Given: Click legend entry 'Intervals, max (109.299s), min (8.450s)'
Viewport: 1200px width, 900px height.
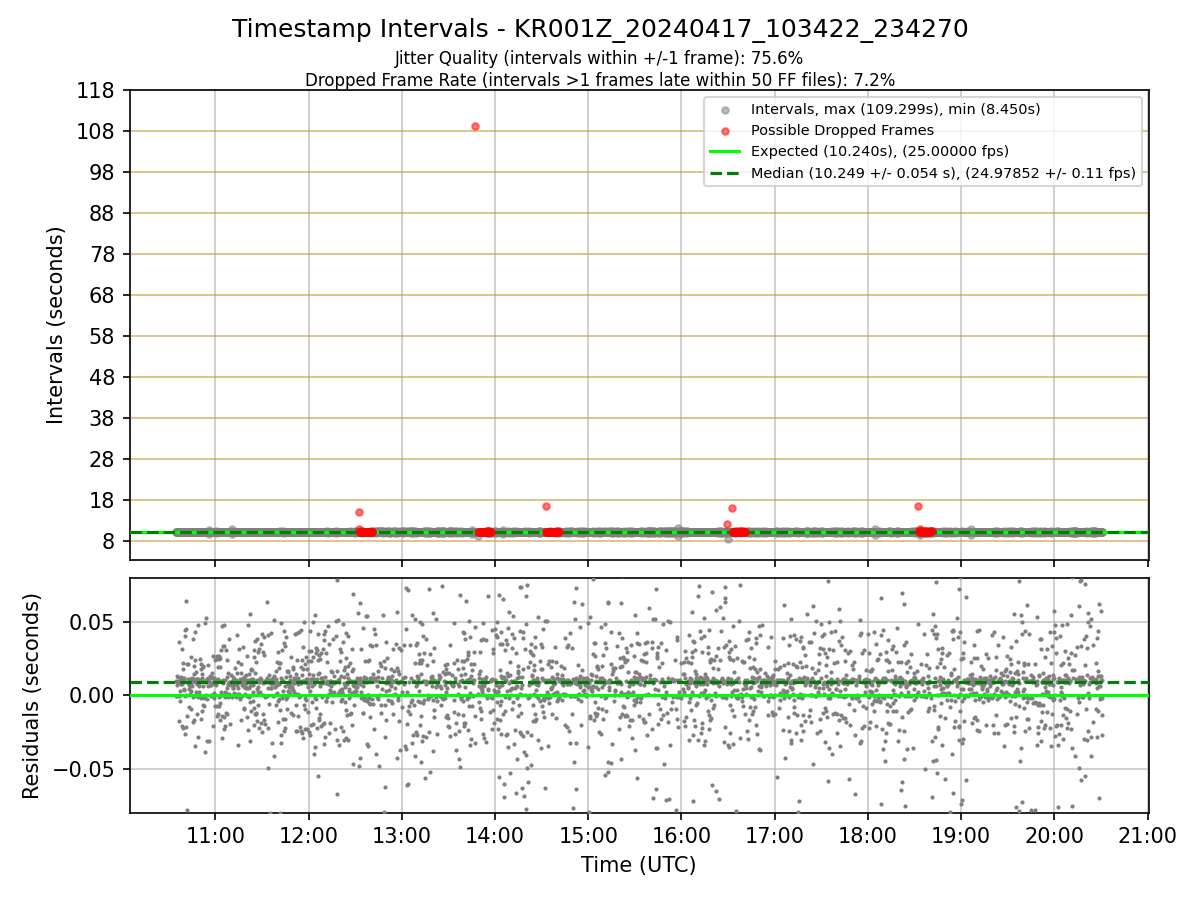Looking at the screenshot, I should (896, 109).
